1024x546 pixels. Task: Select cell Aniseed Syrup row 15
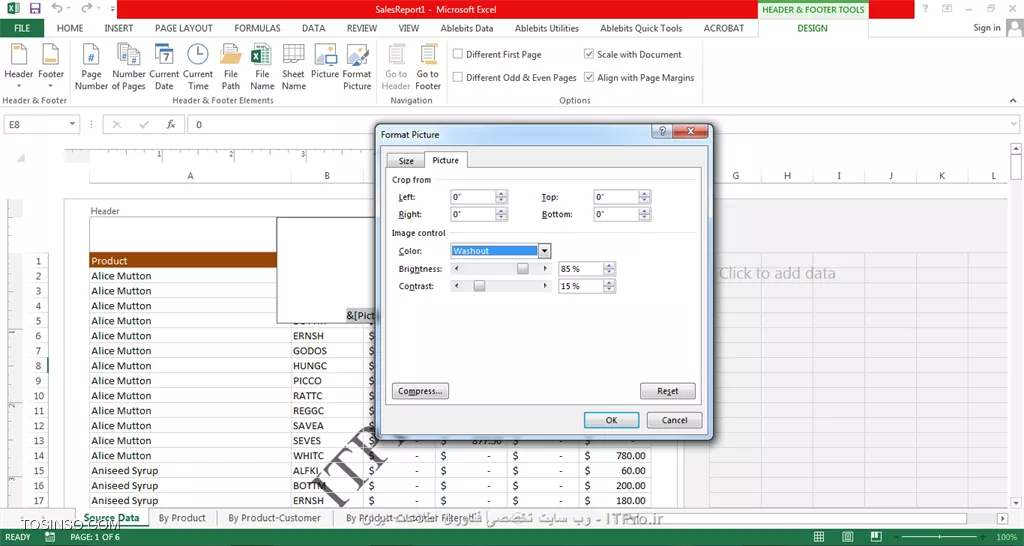tap(190, 471)
